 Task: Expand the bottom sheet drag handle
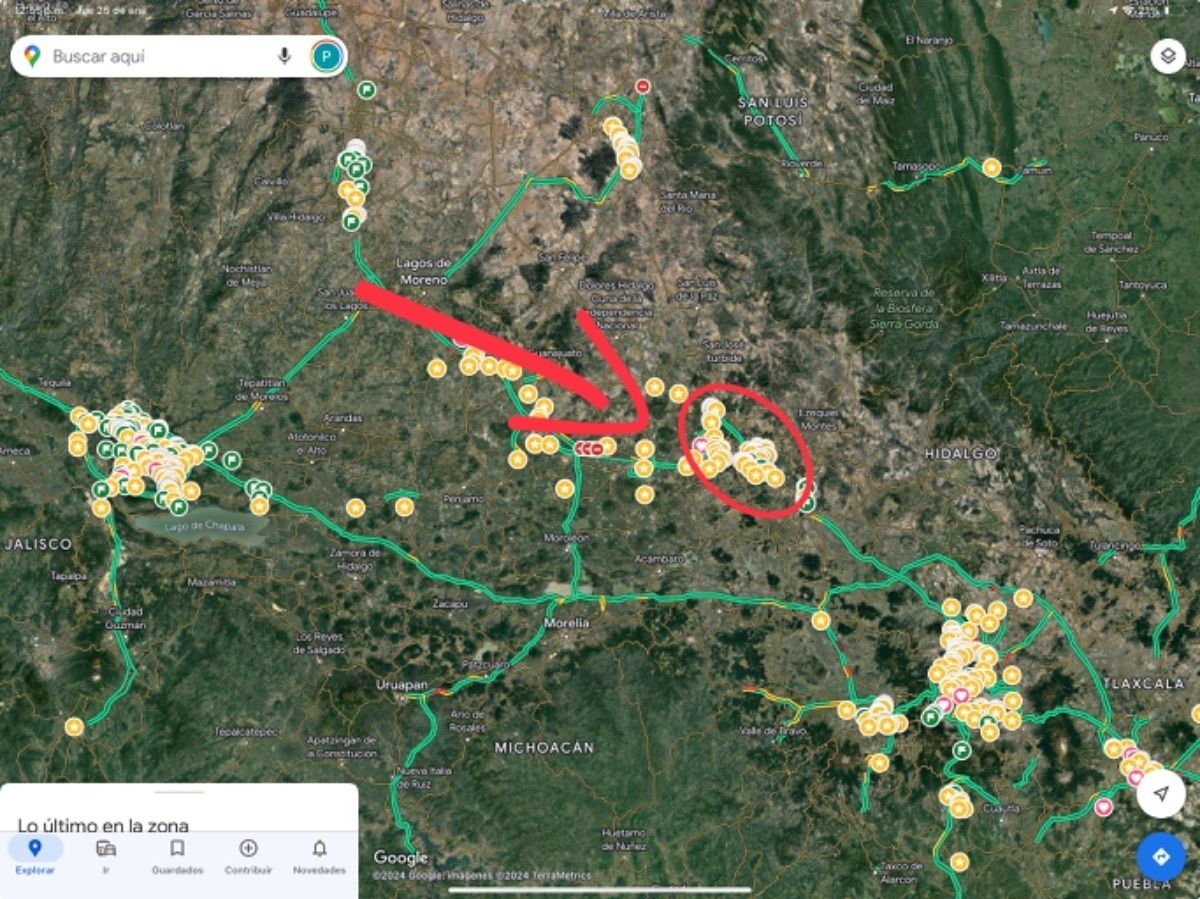(179, 792)
